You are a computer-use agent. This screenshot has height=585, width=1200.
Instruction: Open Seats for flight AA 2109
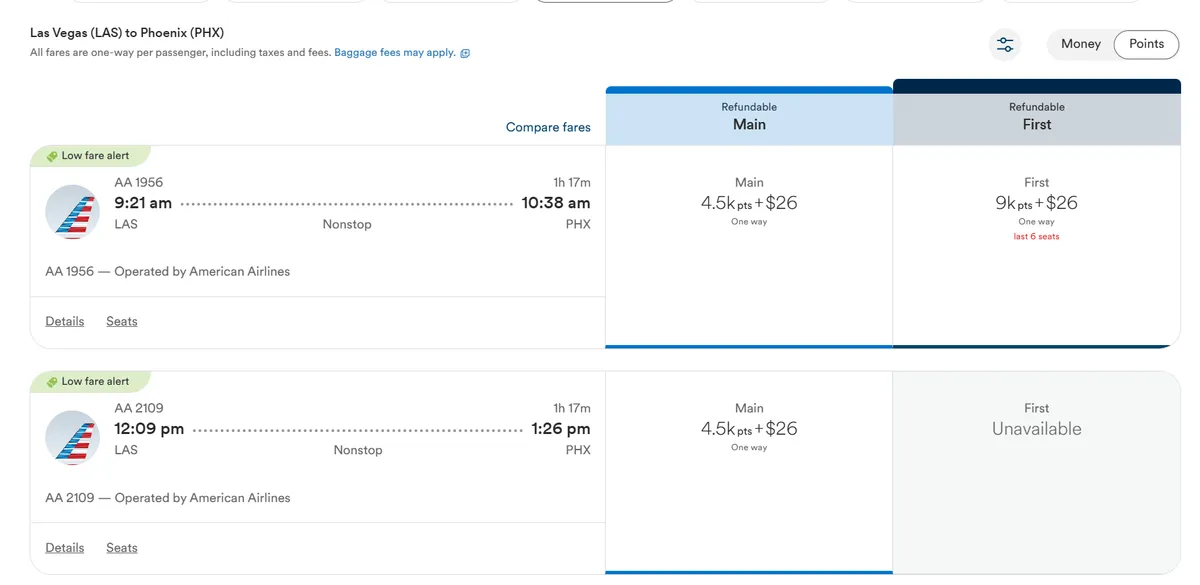[x=122, y=547]
